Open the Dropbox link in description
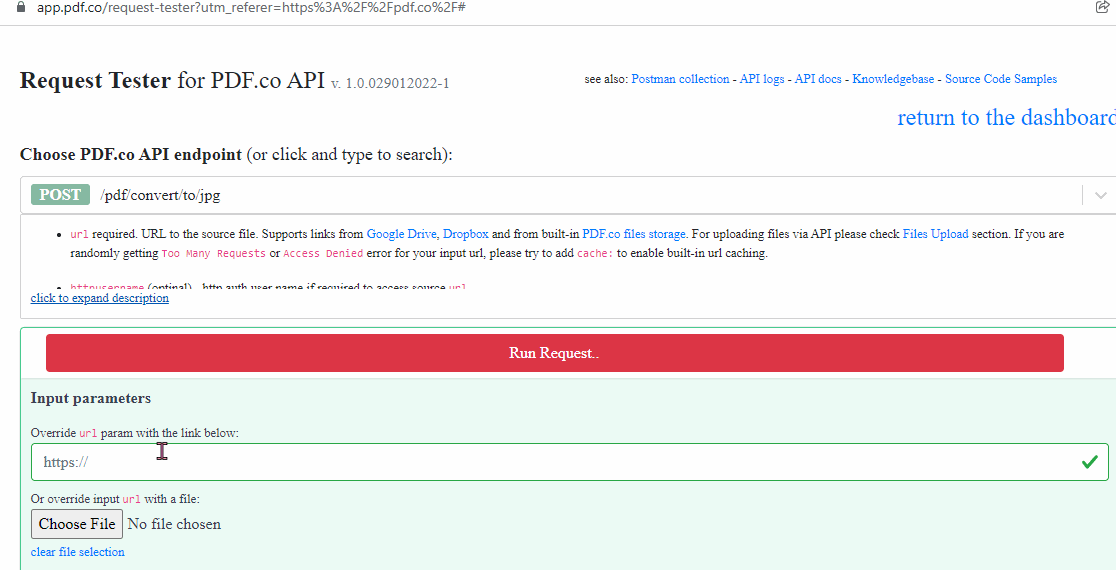This screenshot has height=570, width=1116. click(x=465, y=233)
